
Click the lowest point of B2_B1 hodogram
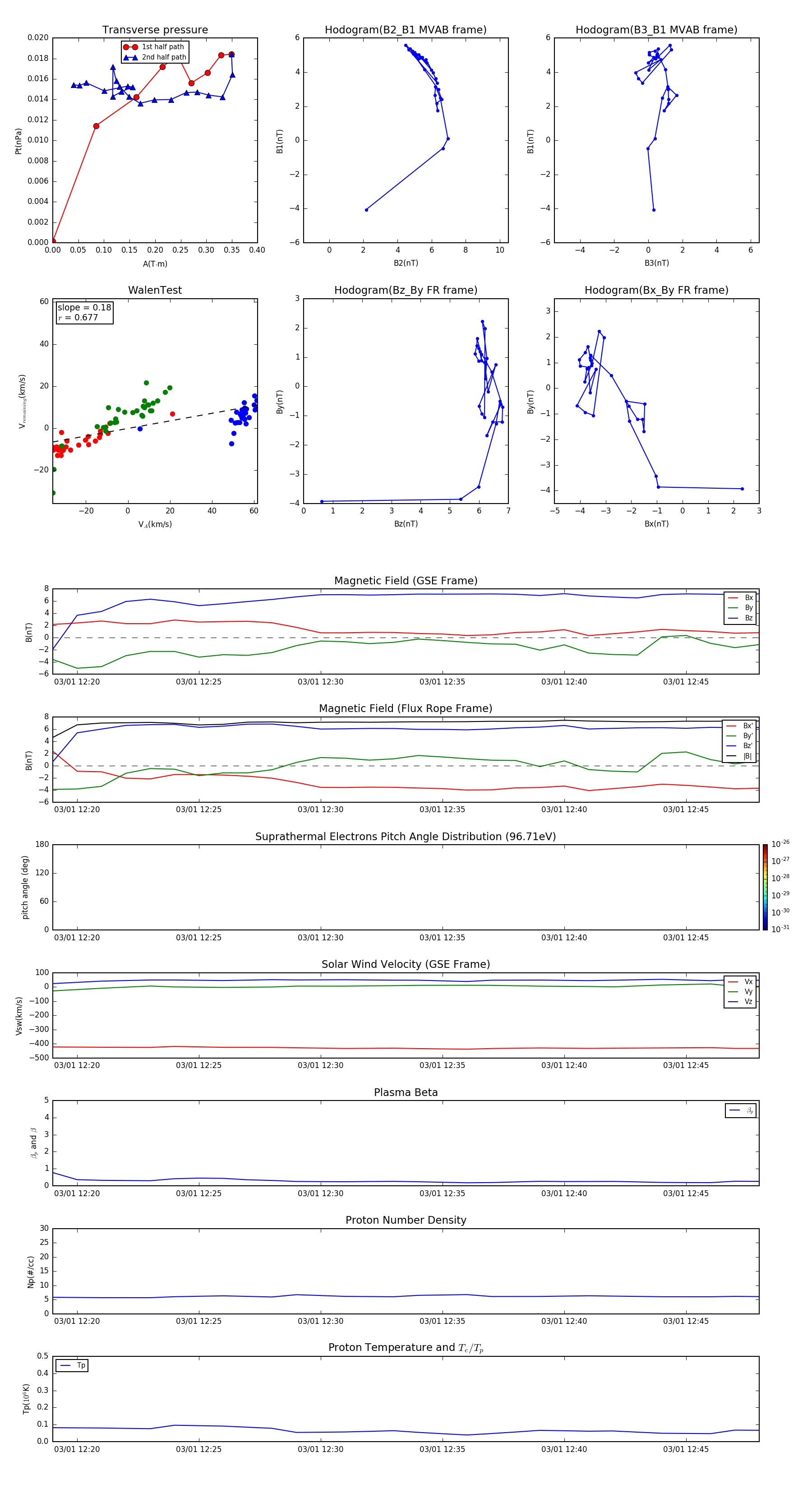coord(366,210)
